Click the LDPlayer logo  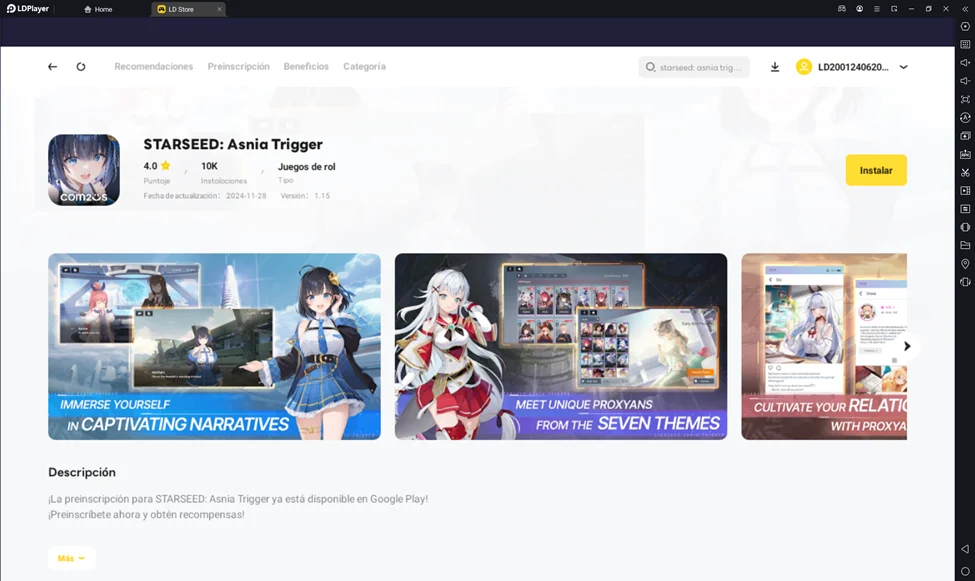click(x=28, y=9)
